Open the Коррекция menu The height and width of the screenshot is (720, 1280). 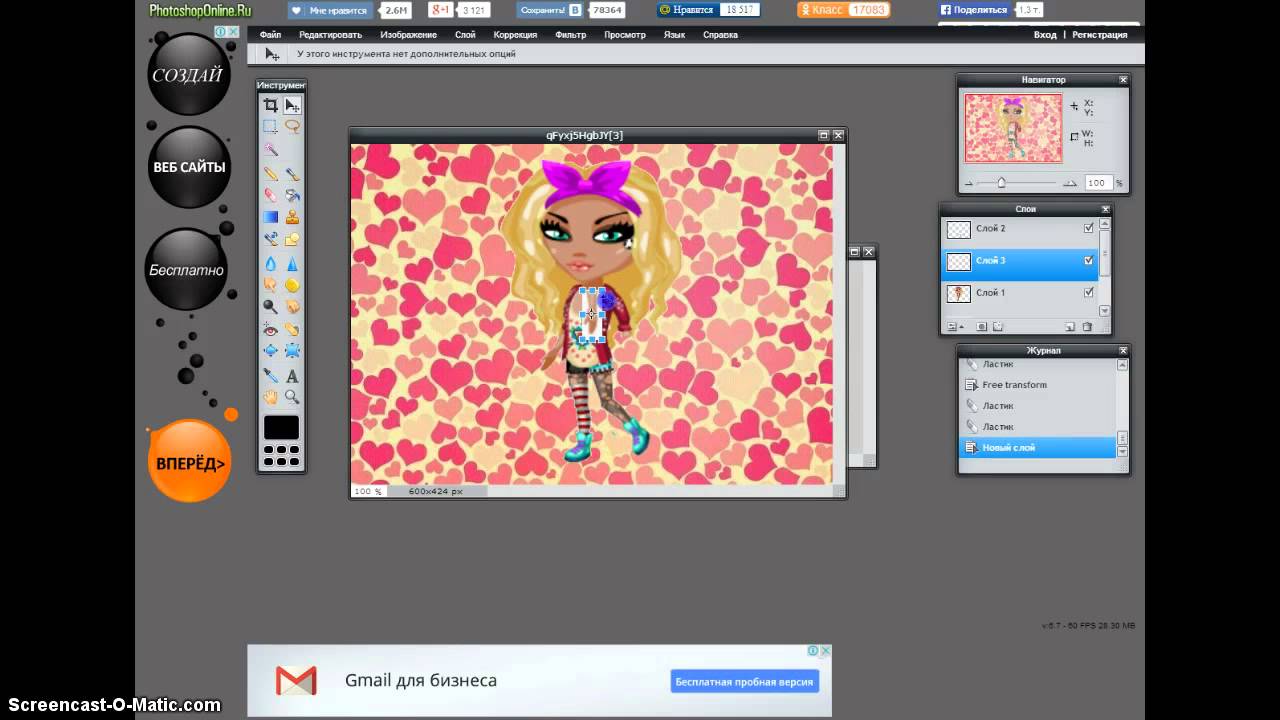point(515,35)
